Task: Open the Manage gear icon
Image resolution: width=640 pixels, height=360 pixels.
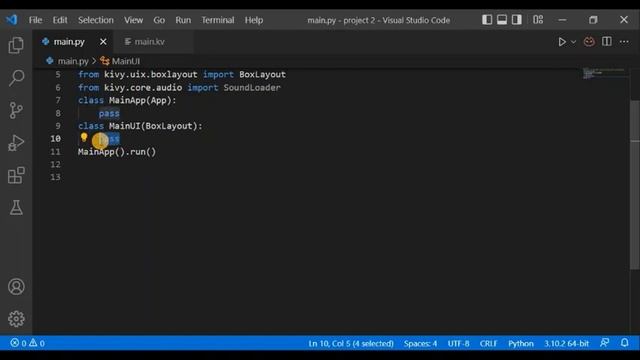Action: pyautogui.click(x=16, y=319)
